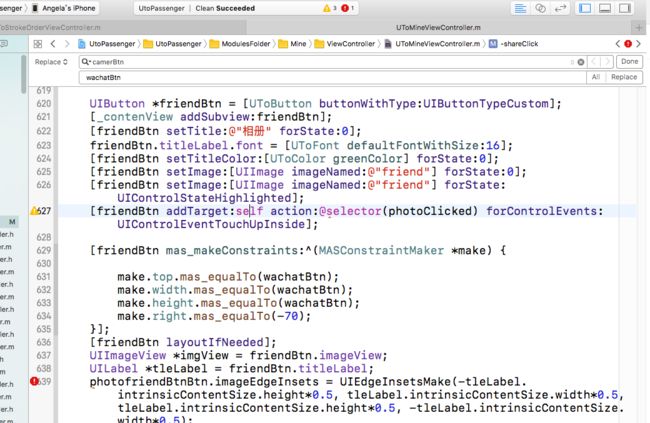
Task: Clear the search field text
Action: click(x=581, y=62)
